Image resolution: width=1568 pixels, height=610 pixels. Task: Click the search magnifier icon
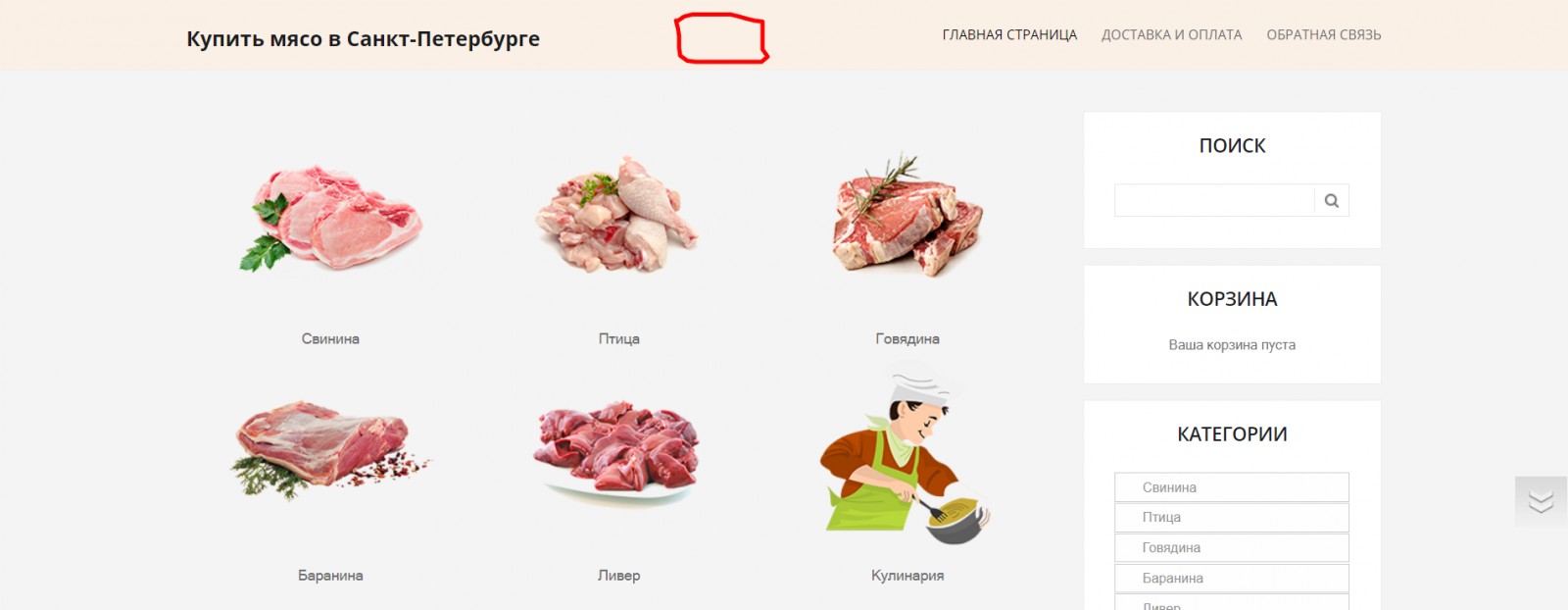tap(1331, 201)
